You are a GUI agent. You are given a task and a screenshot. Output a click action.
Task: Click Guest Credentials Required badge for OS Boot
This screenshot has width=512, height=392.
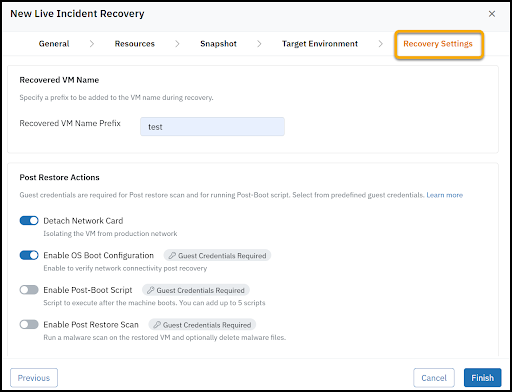click(x=217, y=256)
